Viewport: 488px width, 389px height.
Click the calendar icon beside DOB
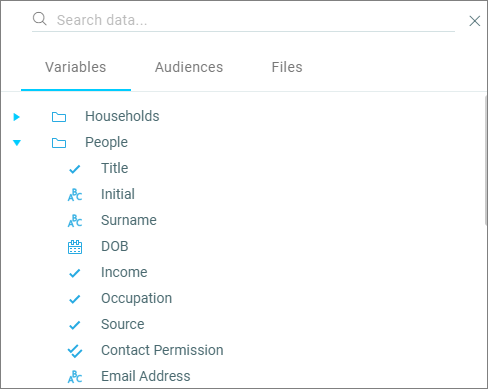click(x=75, y=247)
